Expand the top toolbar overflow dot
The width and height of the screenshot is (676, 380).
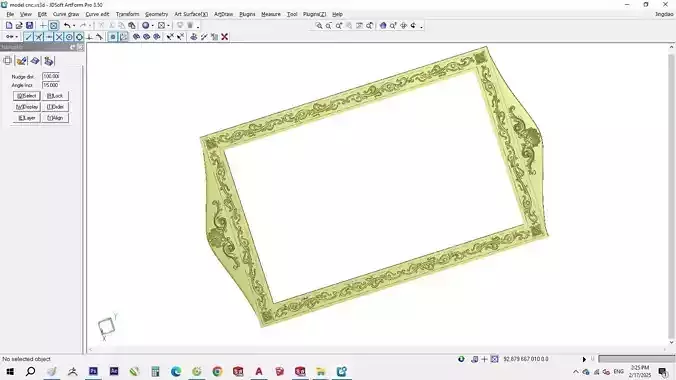click(198, 27)
